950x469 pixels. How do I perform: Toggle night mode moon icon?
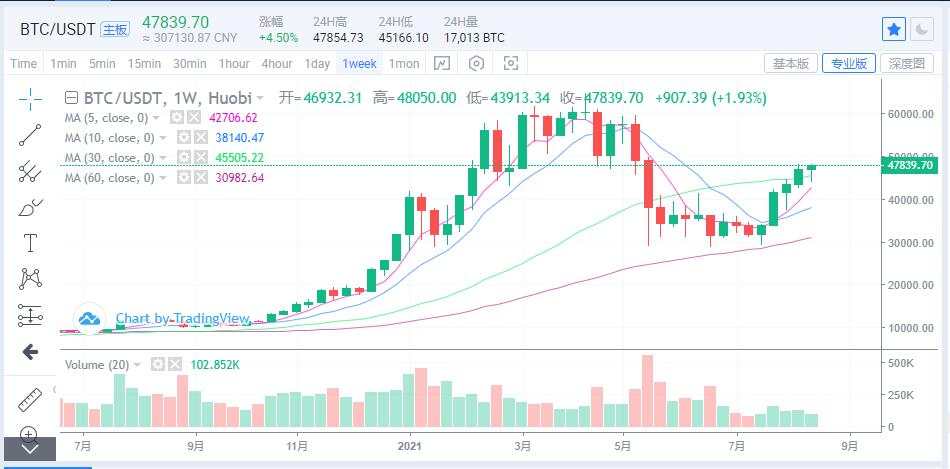coord(922,29)
